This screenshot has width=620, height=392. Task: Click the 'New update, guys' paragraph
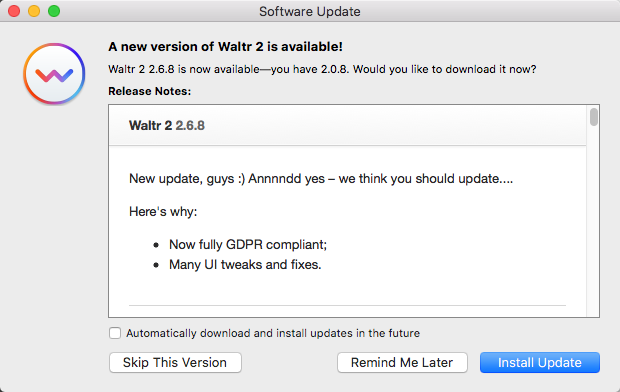321,179
